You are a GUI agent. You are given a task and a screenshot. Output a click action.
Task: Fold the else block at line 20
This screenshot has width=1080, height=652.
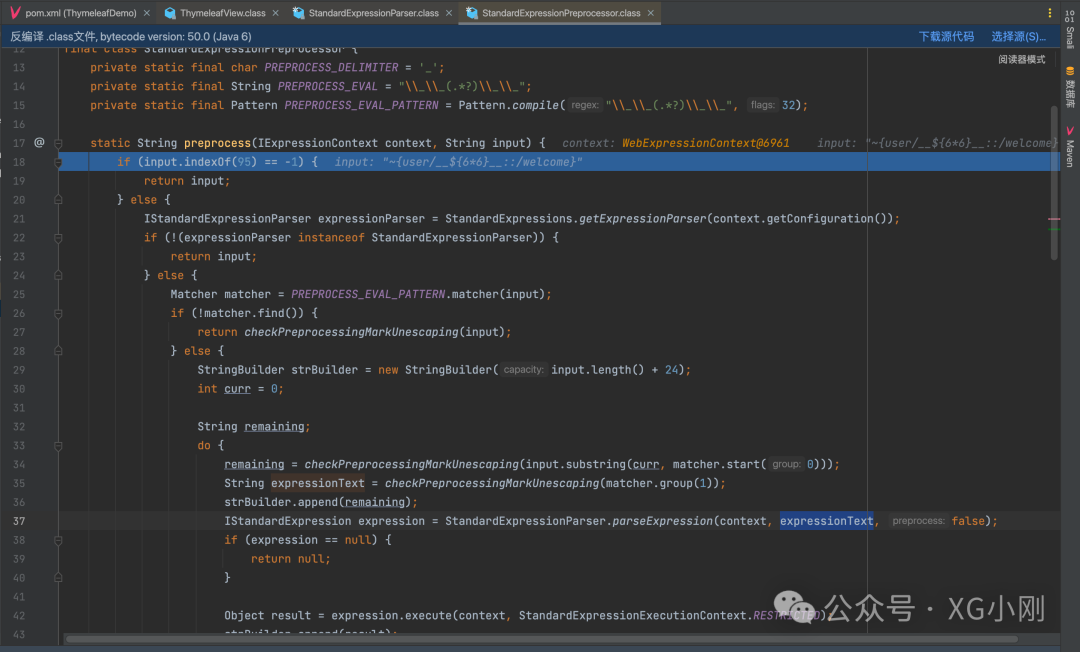(x=59, y=200)
